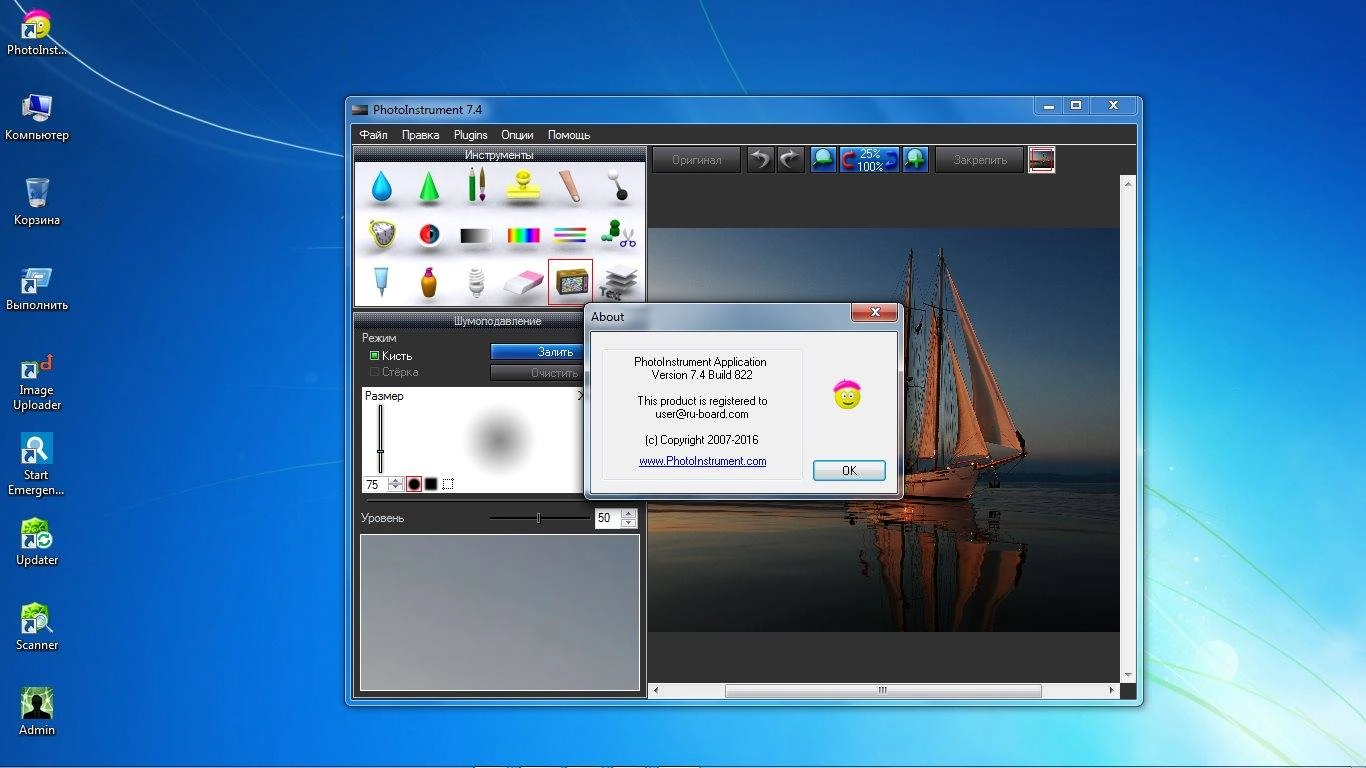Select the TV noise Denoise tool
This screenshot has height=768, width=1366.
(x=570, y=282)
